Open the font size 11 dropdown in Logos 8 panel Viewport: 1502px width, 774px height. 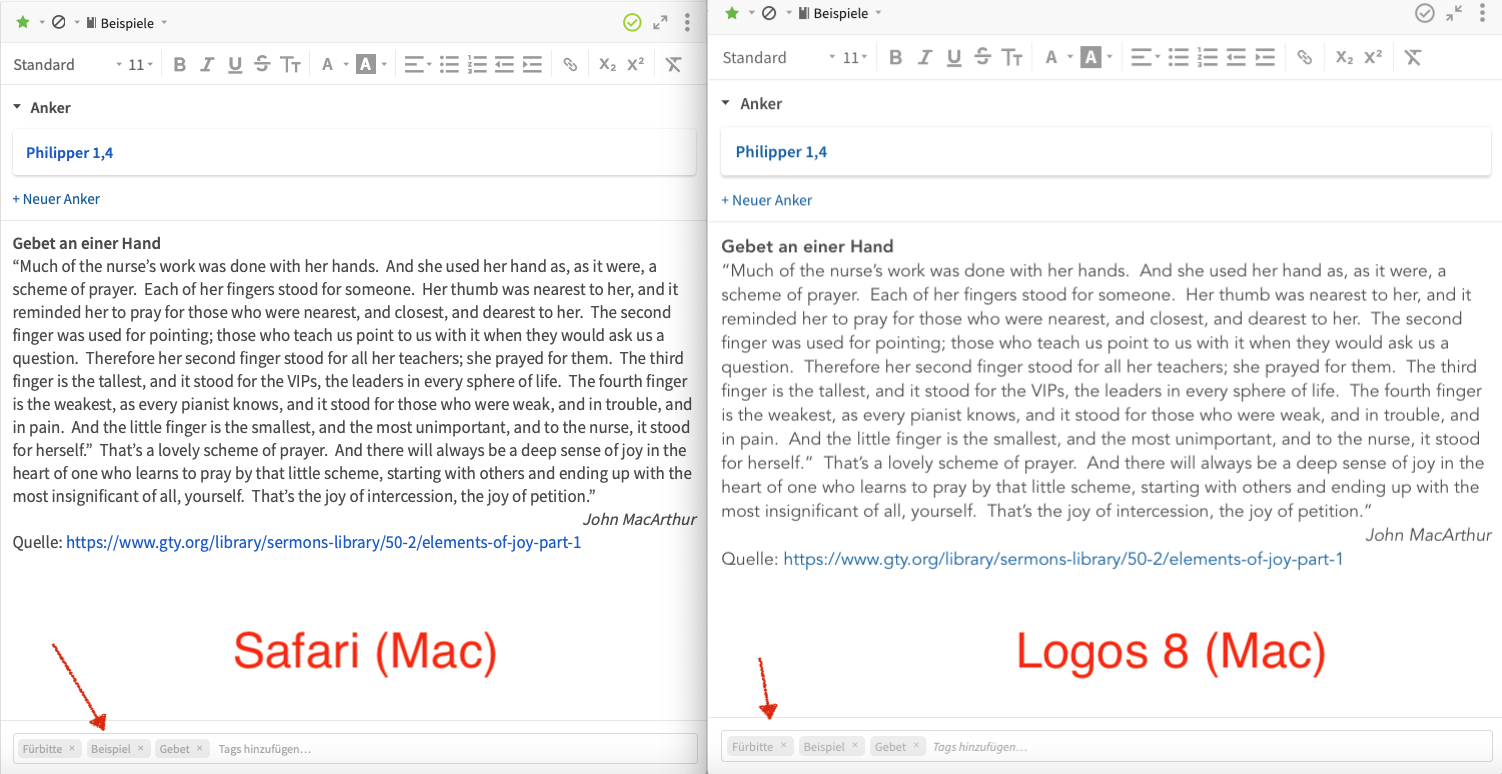click(x=856, y=57)
